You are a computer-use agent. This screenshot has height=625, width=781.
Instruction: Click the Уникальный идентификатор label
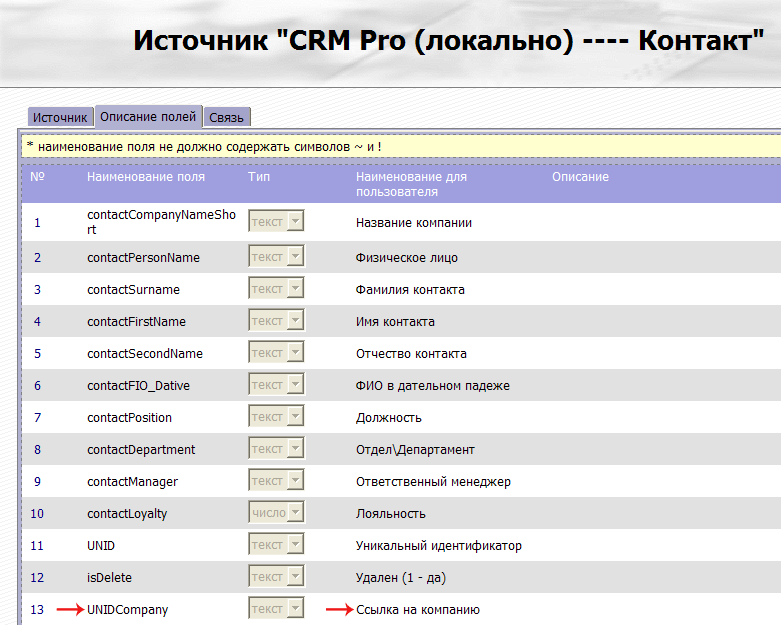pos(439,546)
